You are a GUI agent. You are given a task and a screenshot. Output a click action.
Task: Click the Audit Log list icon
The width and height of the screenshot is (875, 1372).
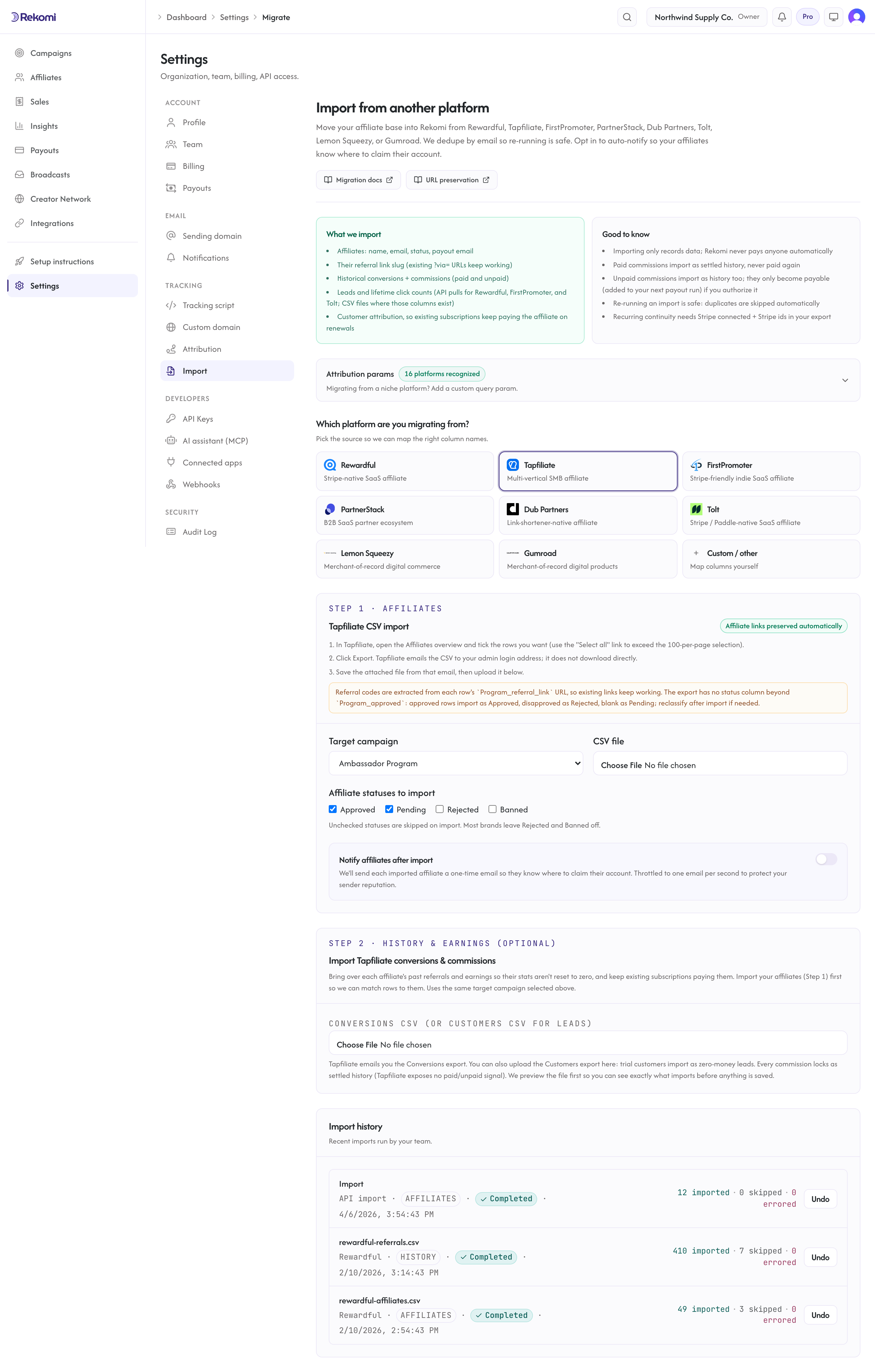coord(171,532)
